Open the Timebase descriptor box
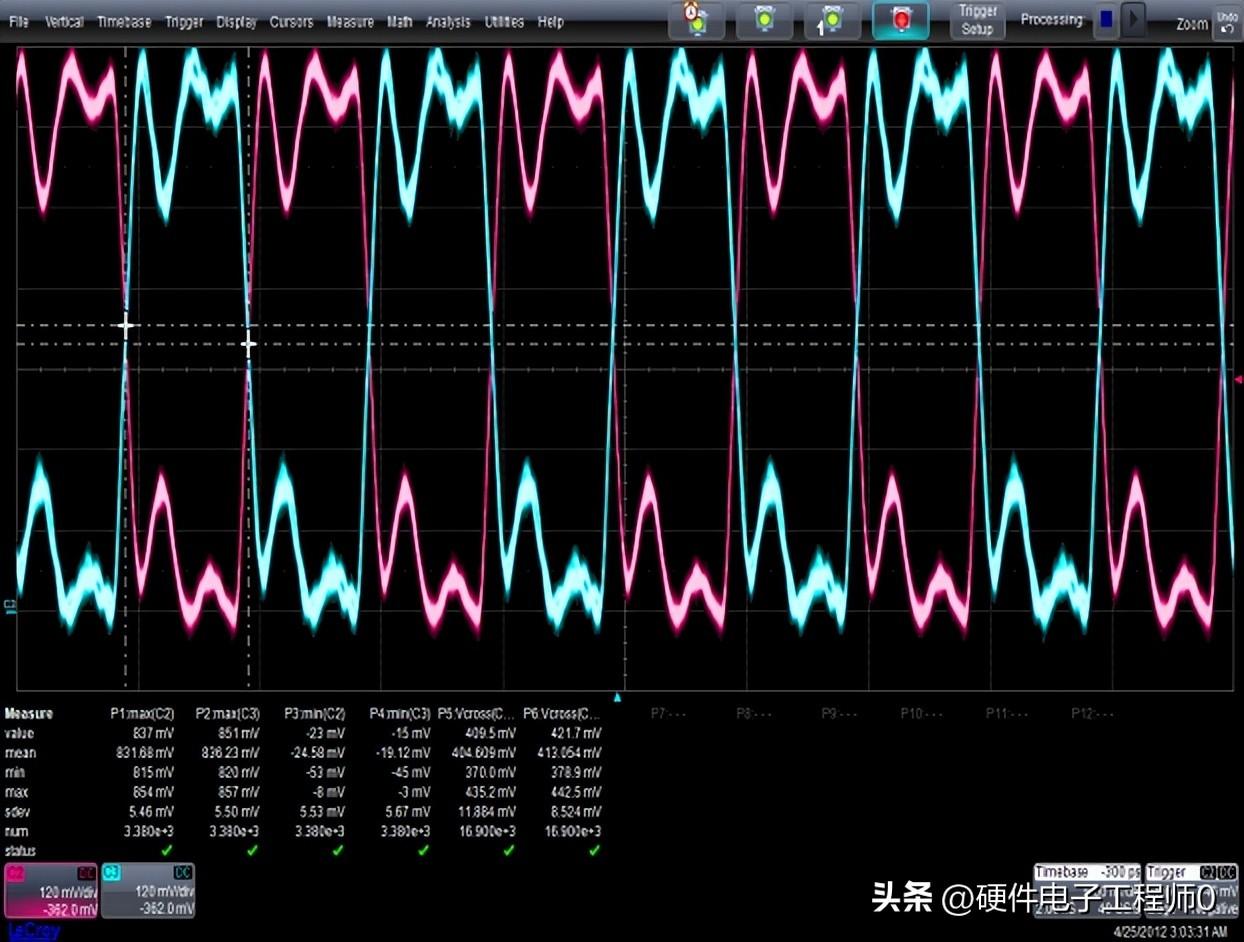This screenshot has width=1244, height=942. click(x=1086, y=890)
